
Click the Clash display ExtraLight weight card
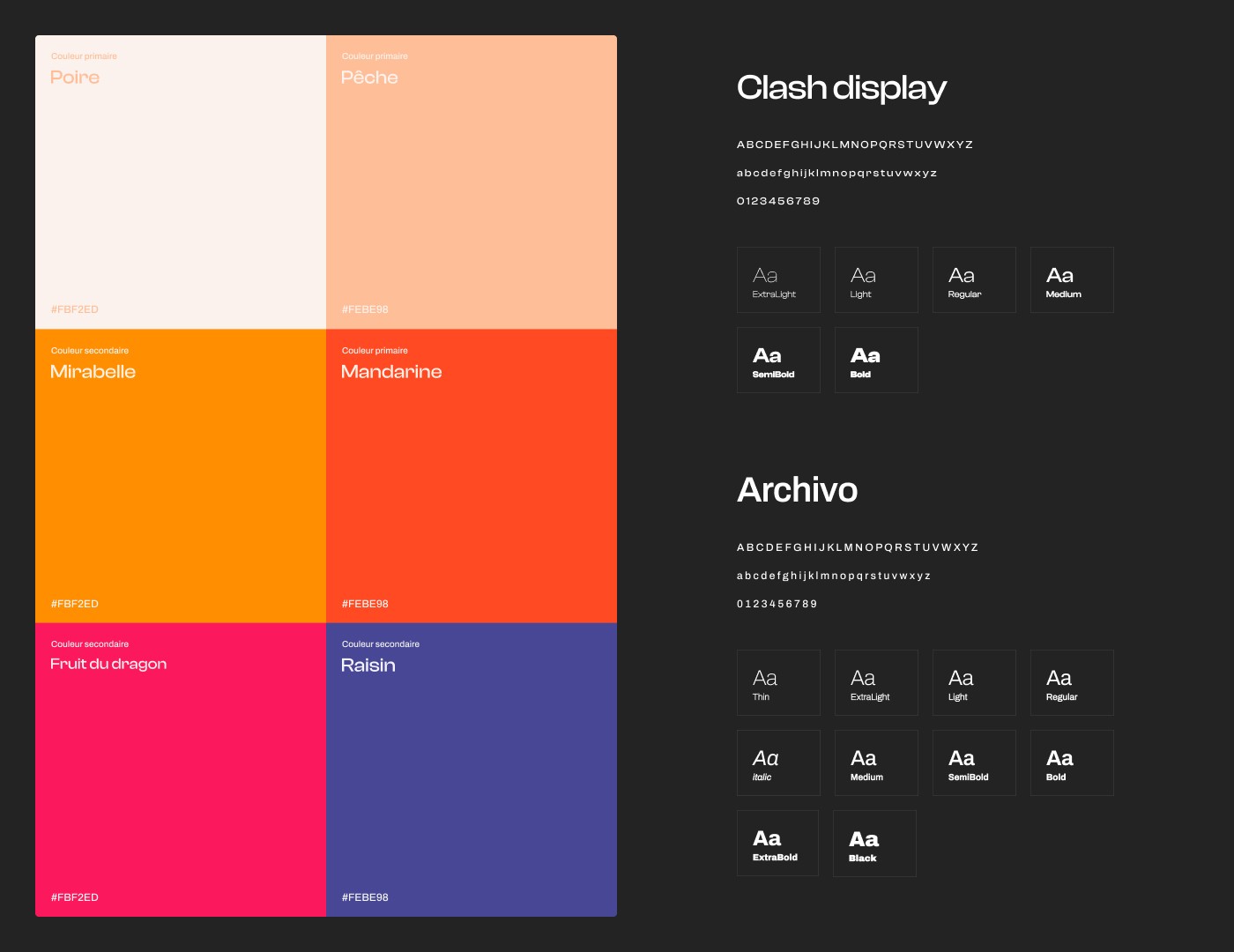click(x=778, y=279)
